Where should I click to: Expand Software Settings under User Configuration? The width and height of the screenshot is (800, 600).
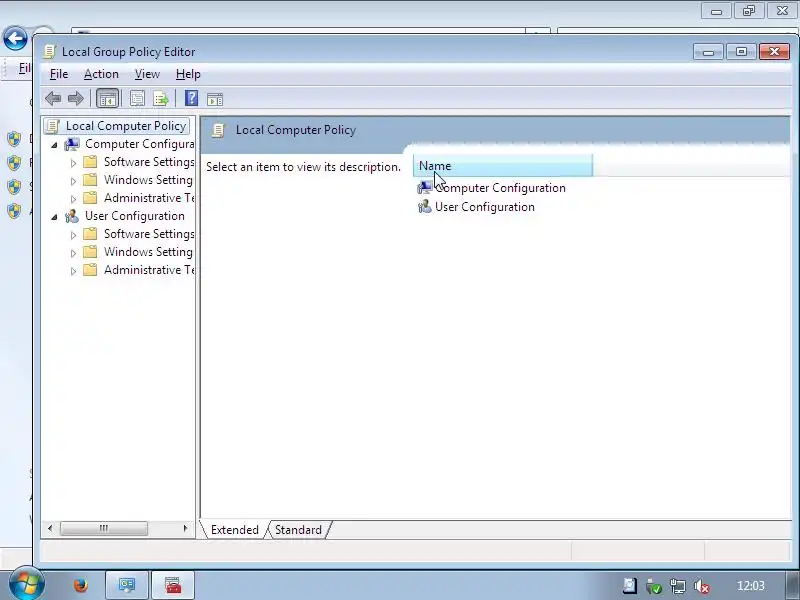[x=73, y=235]
